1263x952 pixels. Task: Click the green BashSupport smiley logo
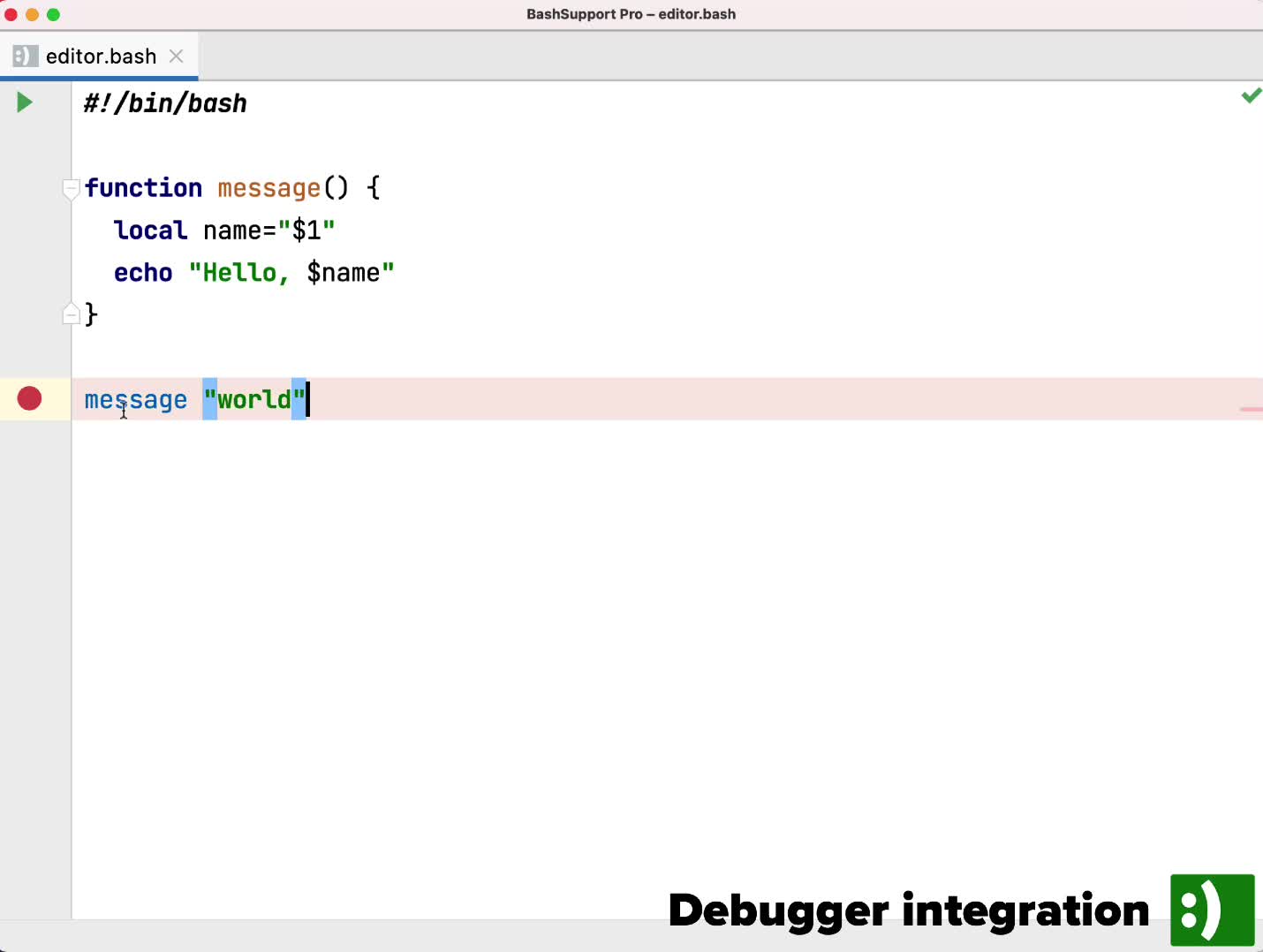click(1212, 910)
